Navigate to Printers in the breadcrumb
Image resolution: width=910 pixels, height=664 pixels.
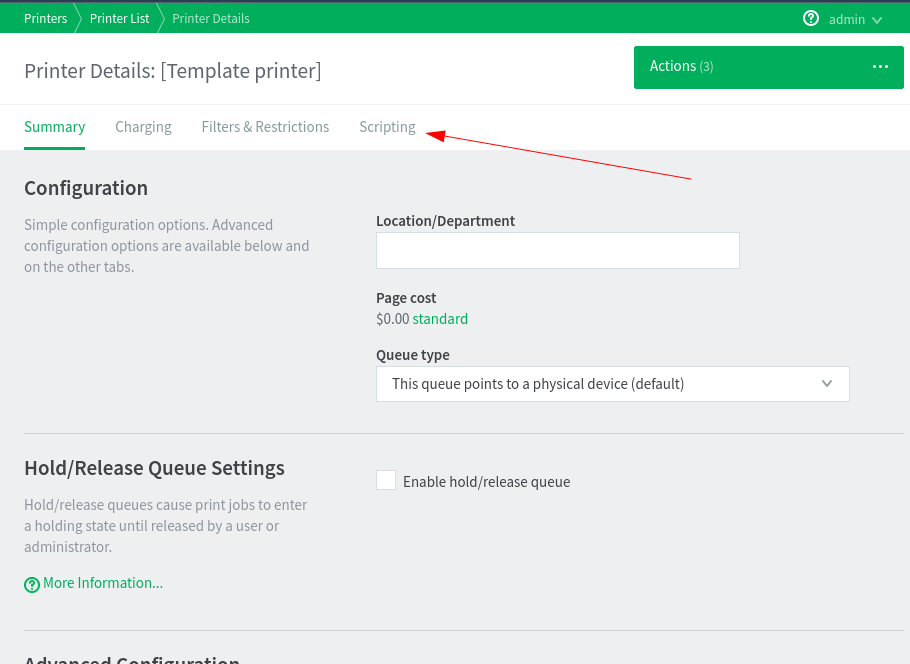click(46, 18)
